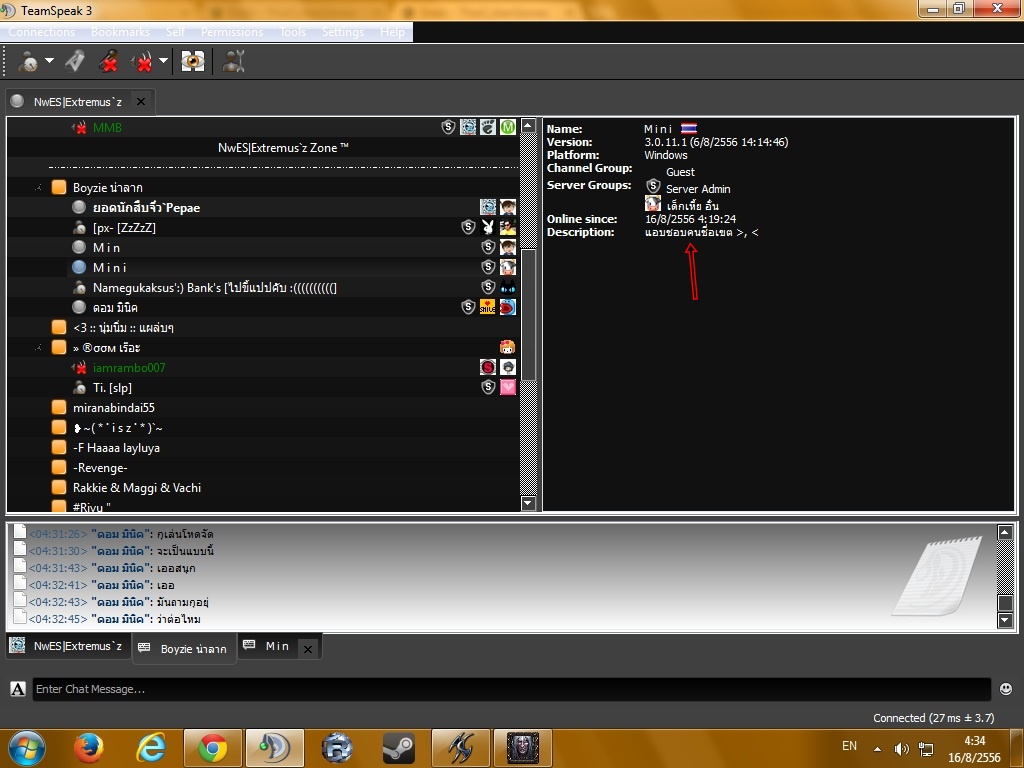This screenshot has width=1024, height=768.
Task: Open the Help menu
Action: point(392,32)
